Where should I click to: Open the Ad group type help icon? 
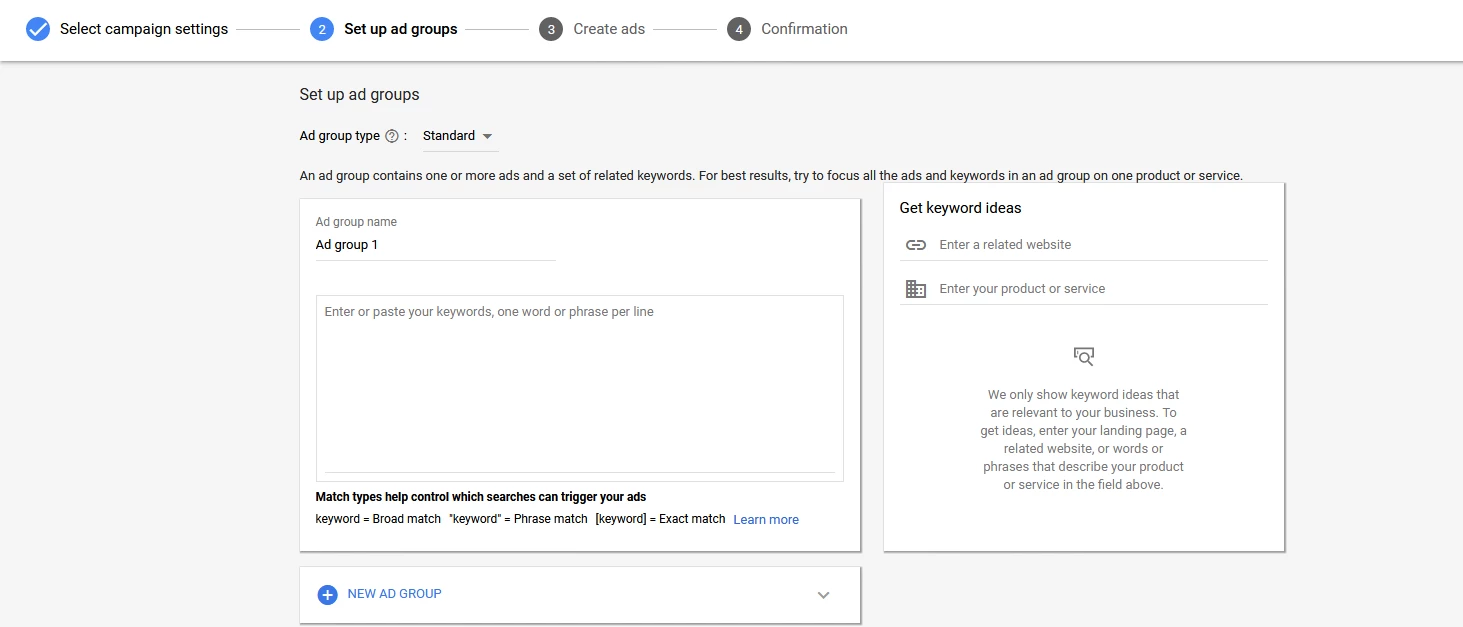click(x=392, y=136)
